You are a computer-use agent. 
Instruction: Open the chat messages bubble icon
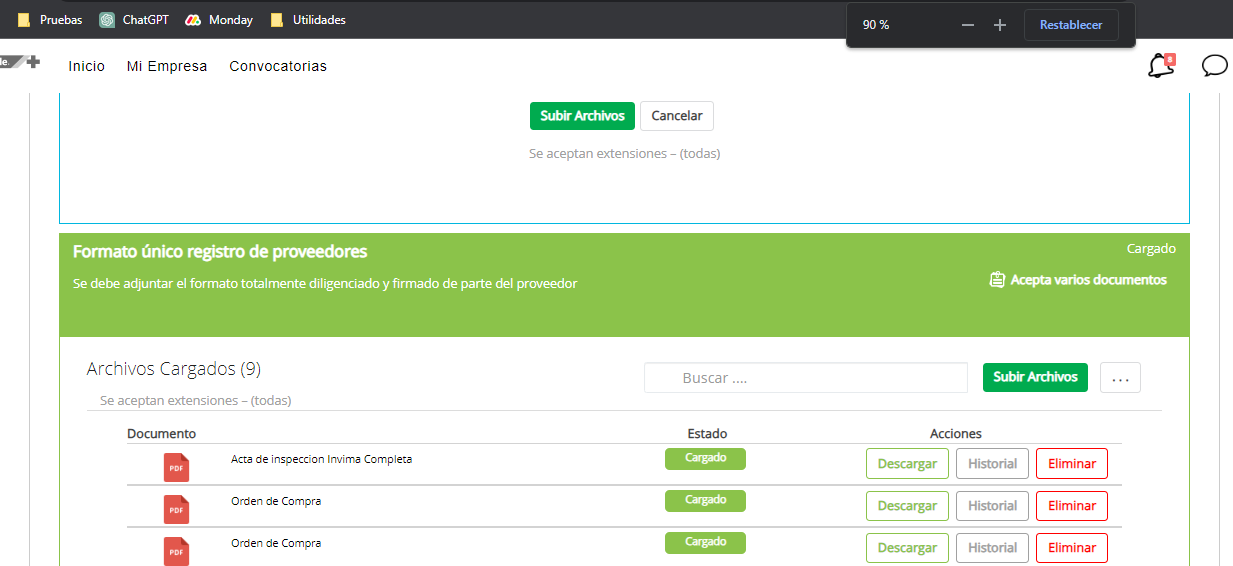click(x=1214, y=66)
